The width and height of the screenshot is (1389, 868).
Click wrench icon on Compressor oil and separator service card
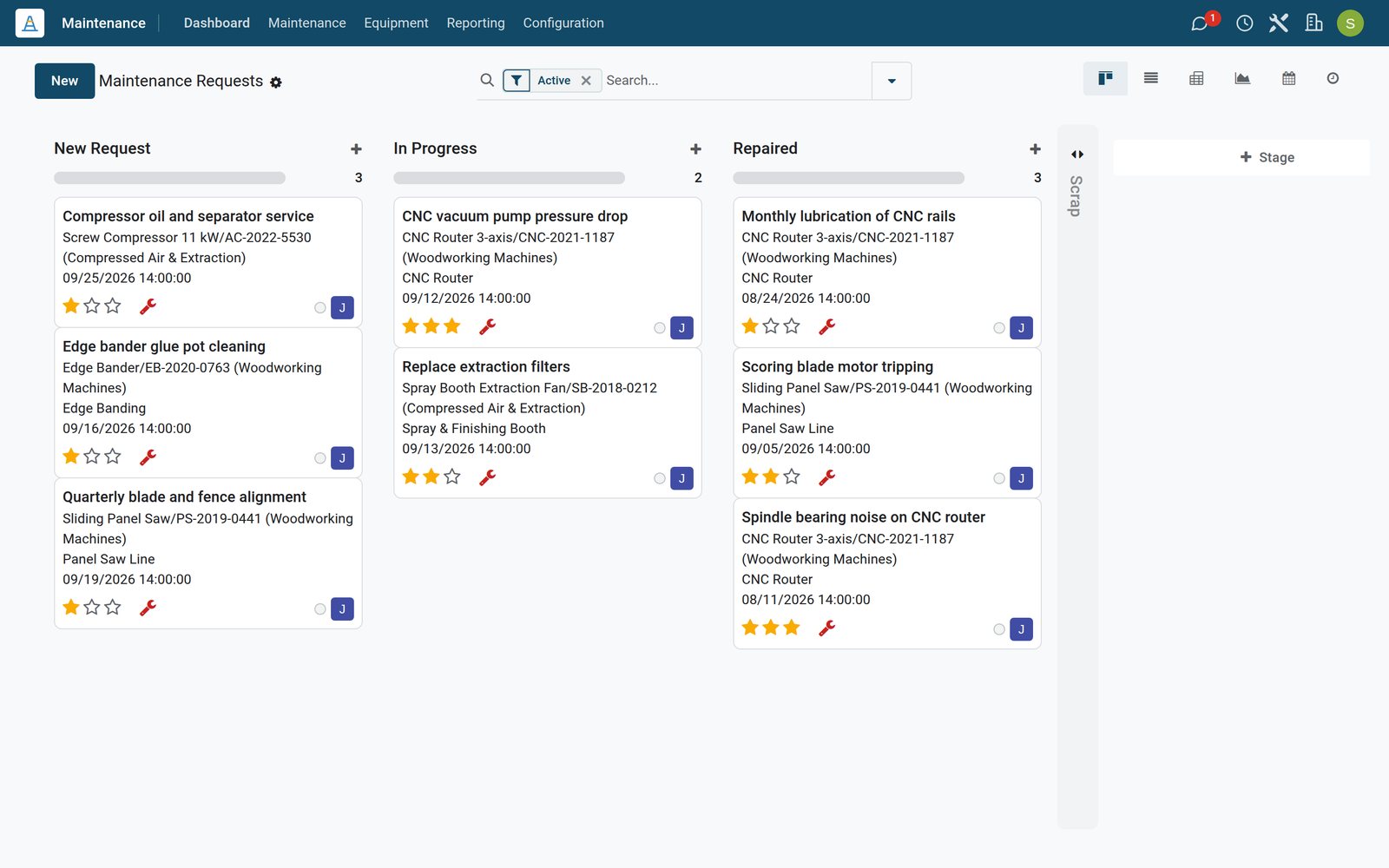[x=148, y=306]
